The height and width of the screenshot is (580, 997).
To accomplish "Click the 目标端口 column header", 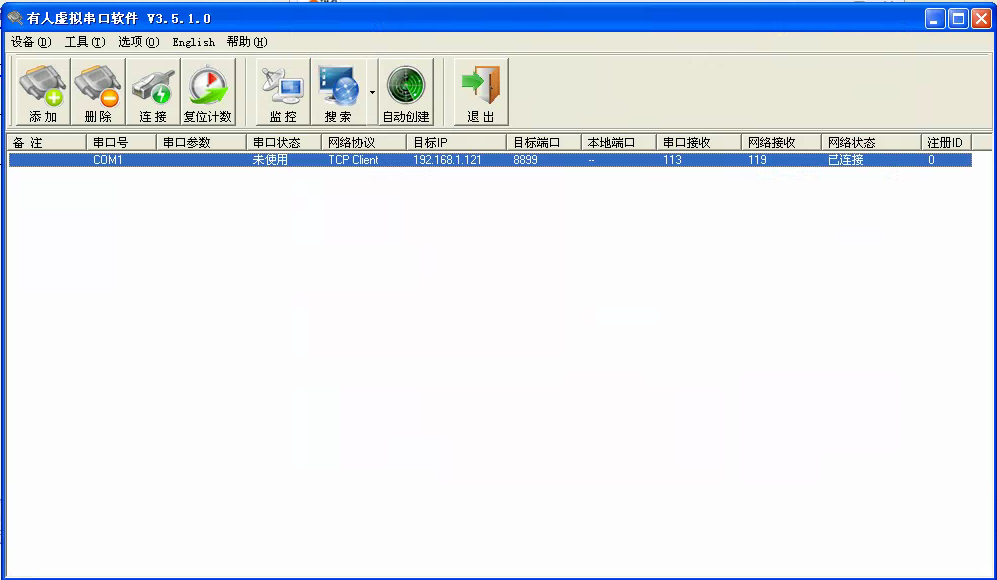I will click(544, 142).
